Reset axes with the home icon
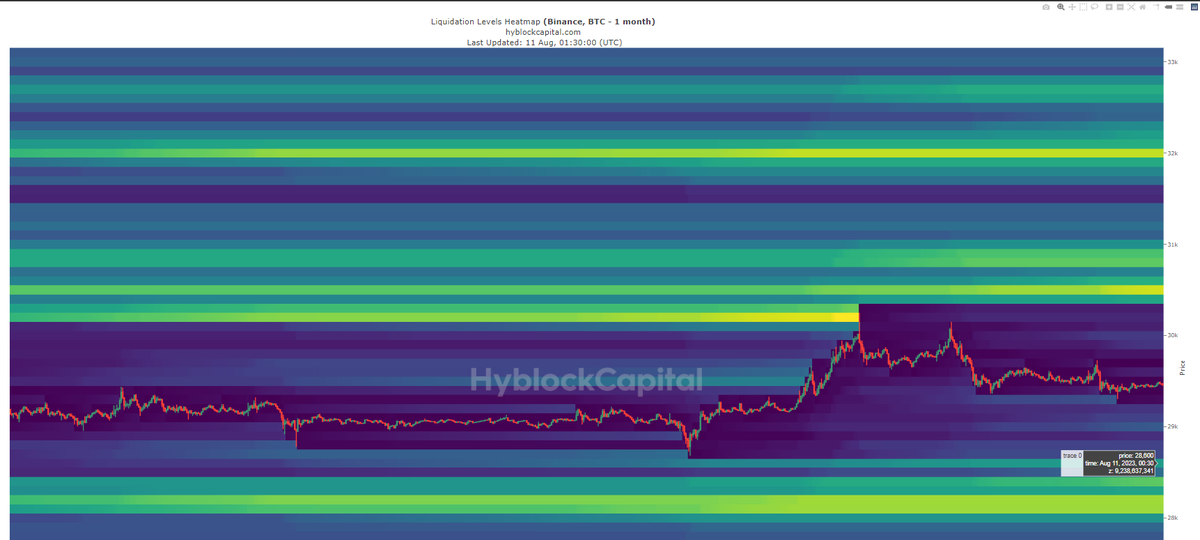This screenshot has width=1200, height=540. click(1142, 7)
